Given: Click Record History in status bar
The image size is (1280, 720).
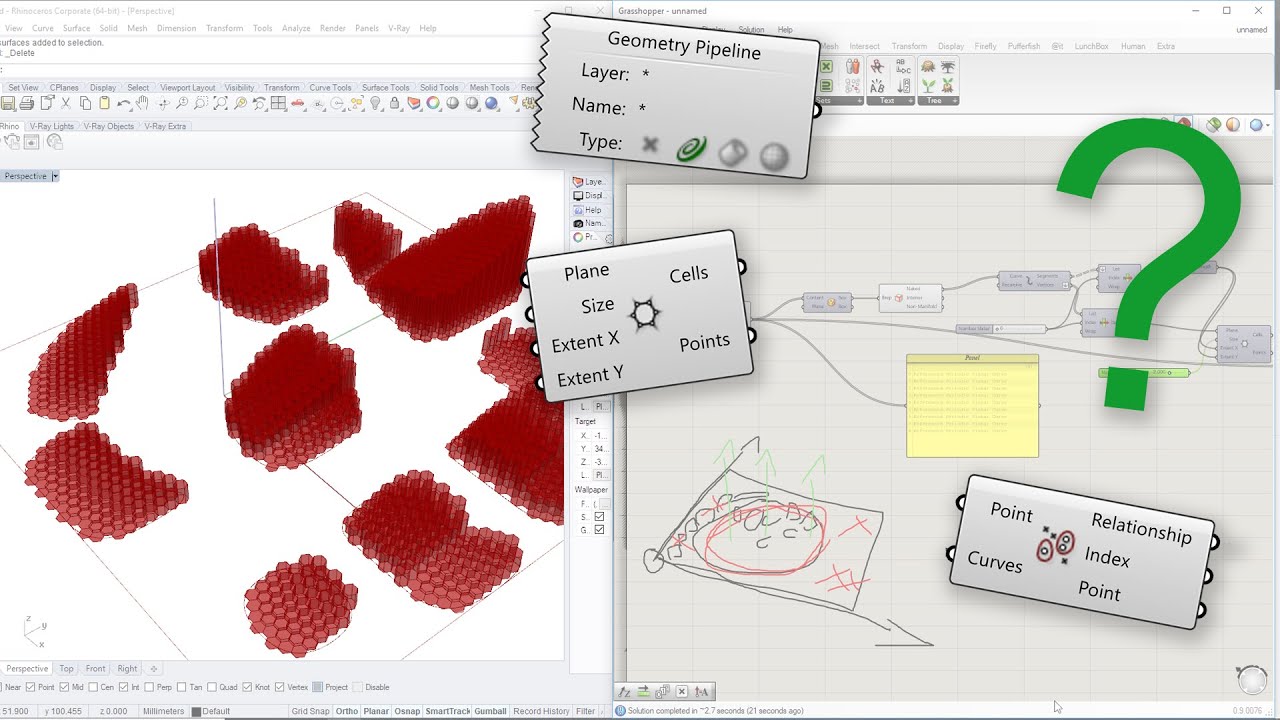Looking at the screenshot, I should (541, 711).
